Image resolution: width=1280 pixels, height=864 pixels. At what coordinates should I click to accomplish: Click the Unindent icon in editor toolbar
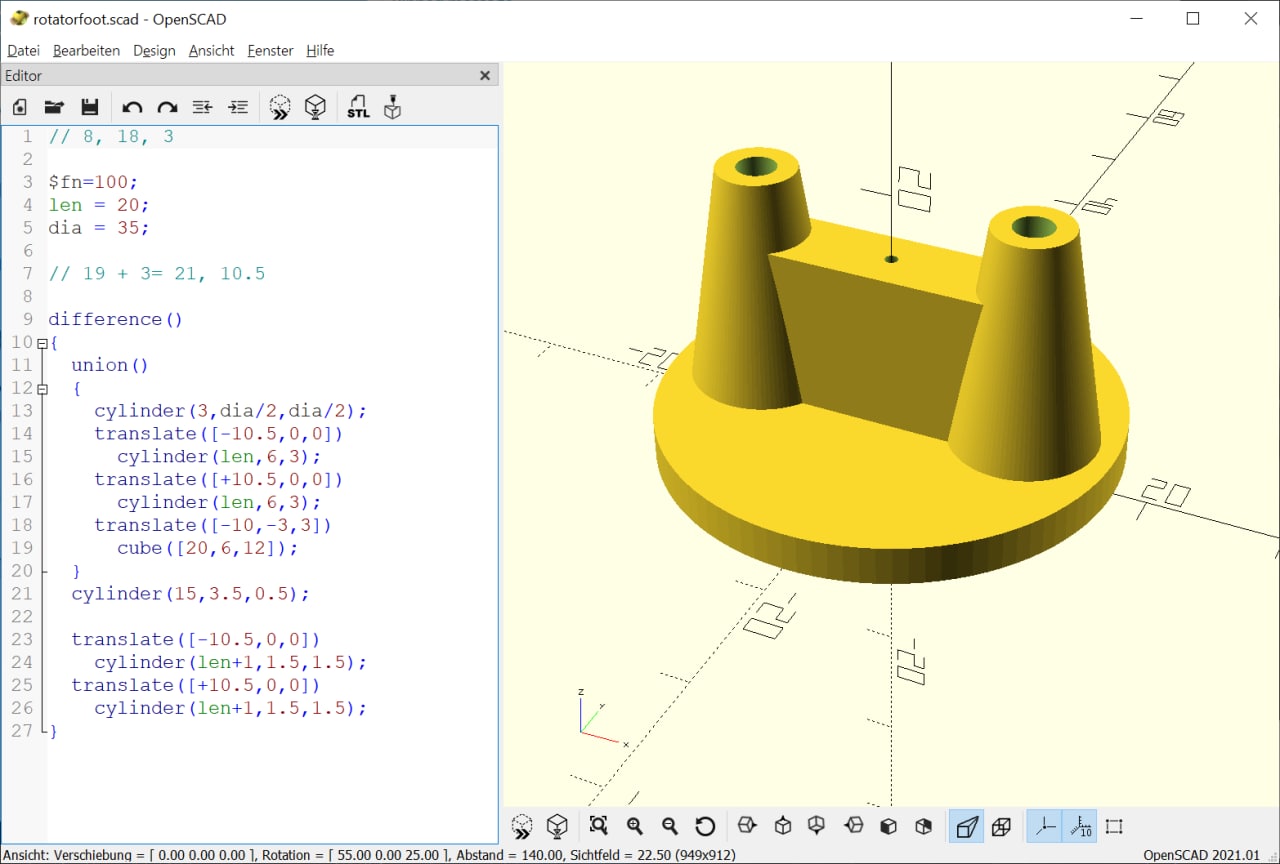(202, 107)
